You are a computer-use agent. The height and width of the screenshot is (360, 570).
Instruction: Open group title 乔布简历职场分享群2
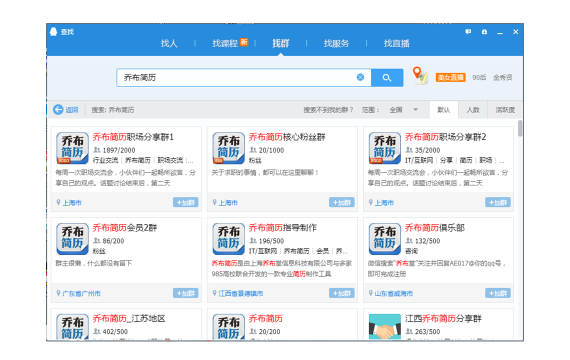pos(446,137)
